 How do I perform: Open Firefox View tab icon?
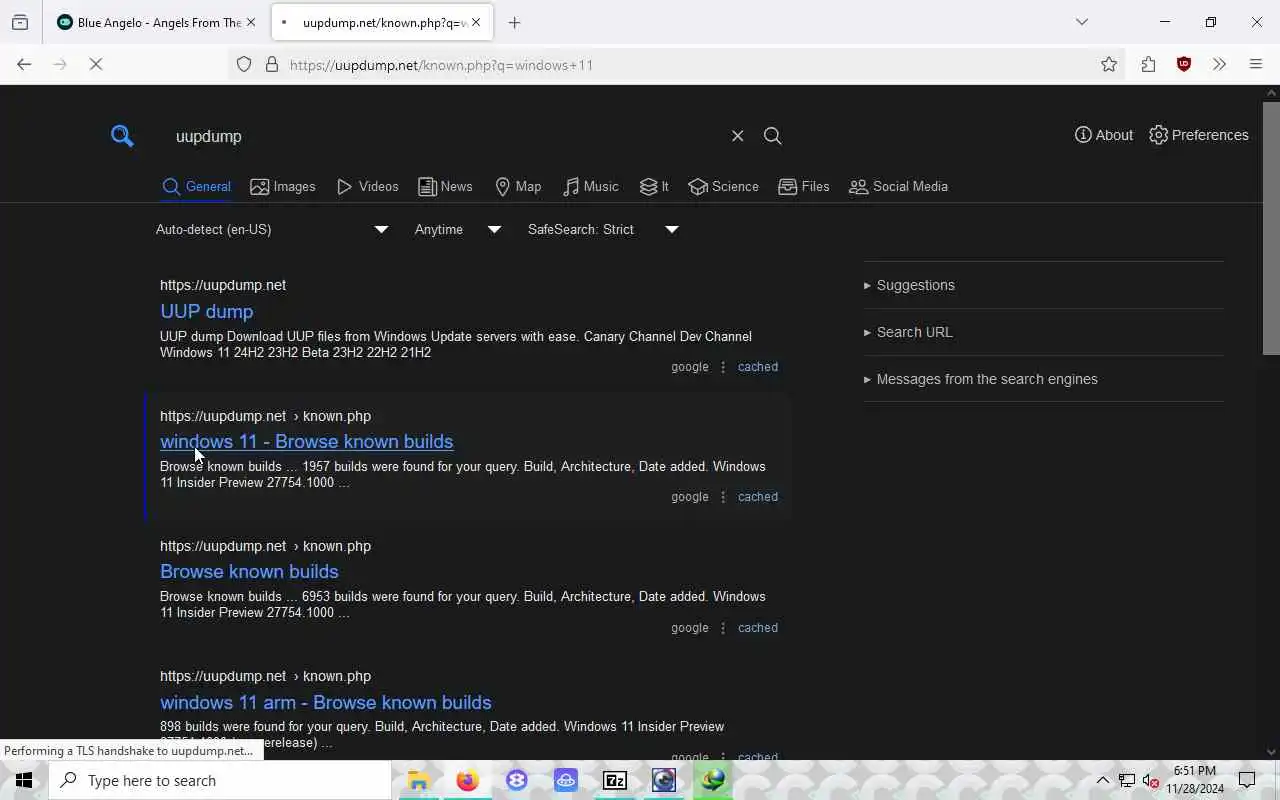tap(20, 22)
